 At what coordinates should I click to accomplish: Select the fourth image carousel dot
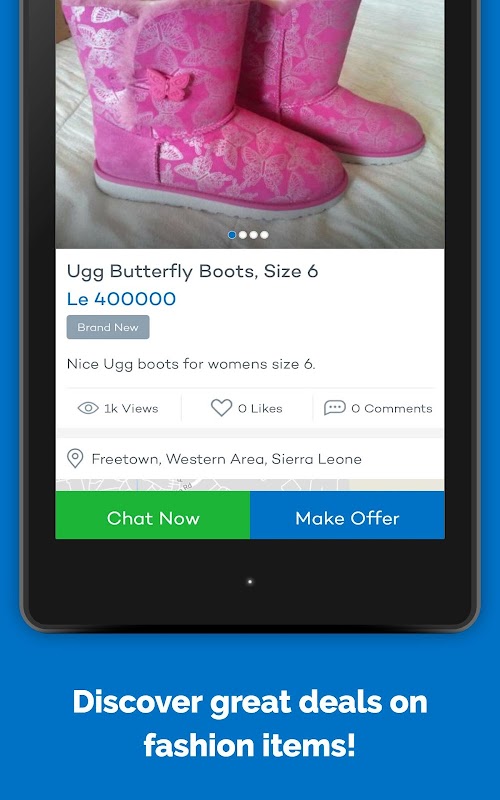[x=264, y=235]
